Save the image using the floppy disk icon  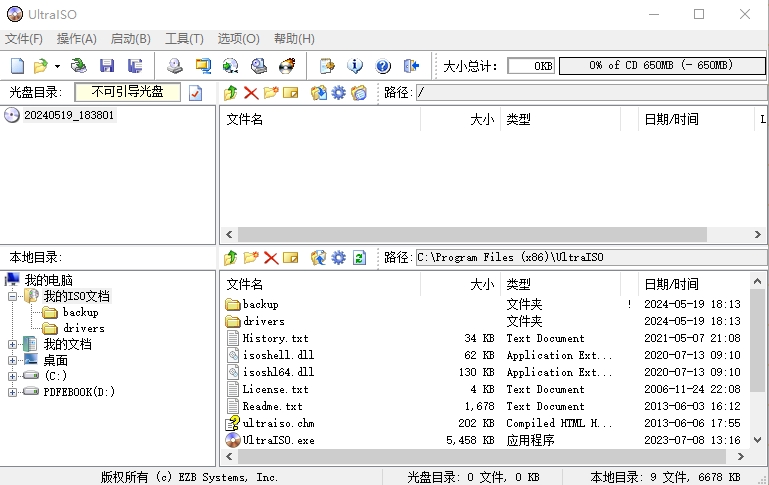(107, 66)
